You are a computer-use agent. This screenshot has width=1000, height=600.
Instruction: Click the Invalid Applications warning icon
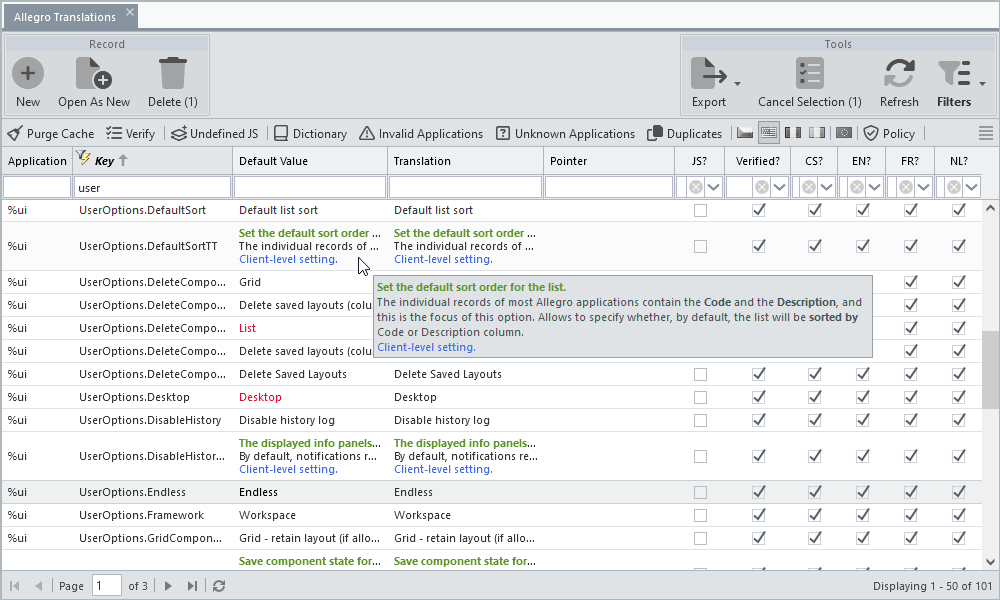click(367, 134)
